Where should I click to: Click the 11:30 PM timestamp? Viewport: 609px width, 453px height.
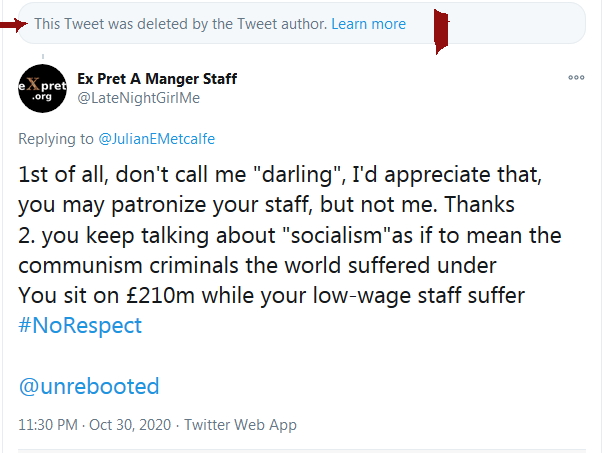tap(47, 425)
